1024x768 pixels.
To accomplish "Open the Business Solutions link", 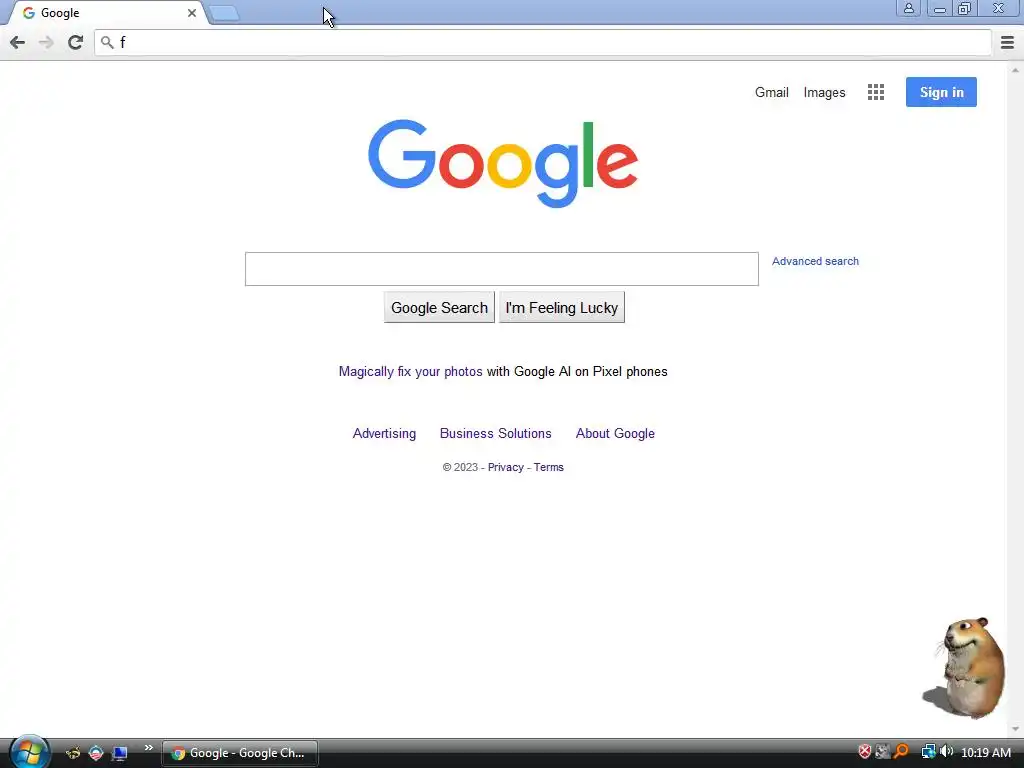I will (x=496, y=434).
